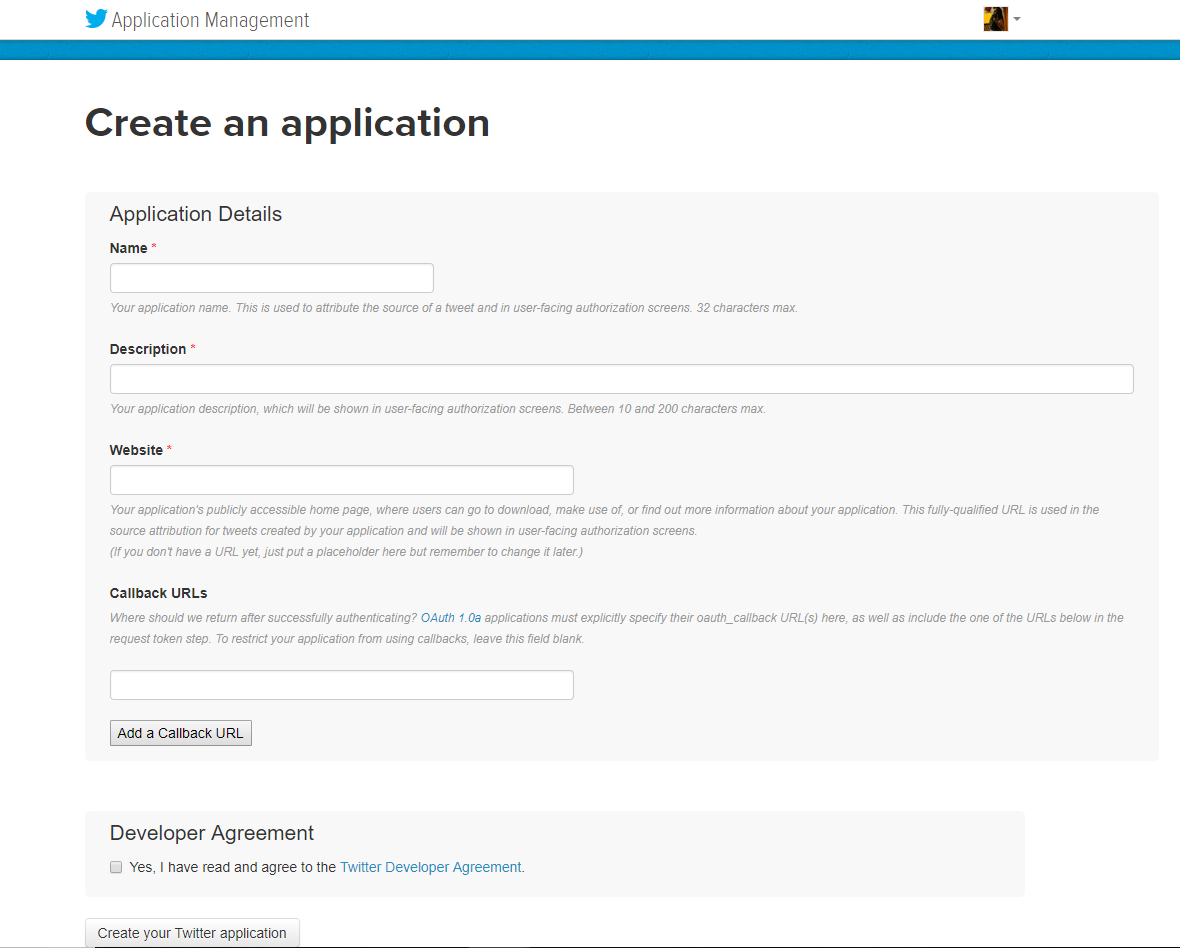Focus the Callback URLs input field
Screen dimensions: 1180x948
click(x=342, y=685)
